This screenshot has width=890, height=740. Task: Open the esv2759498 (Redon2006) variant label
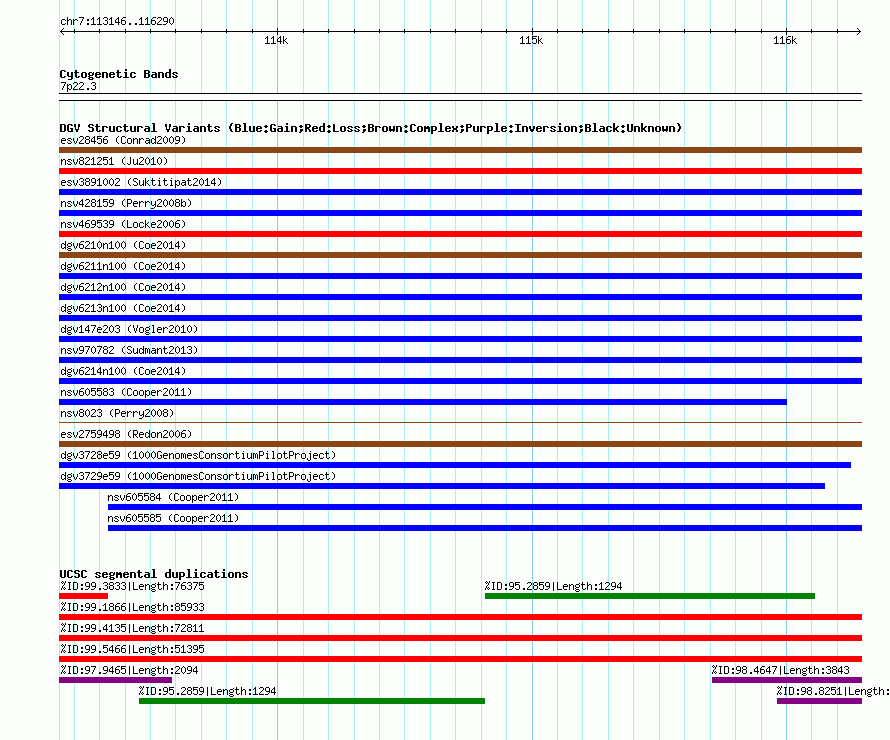126,434
